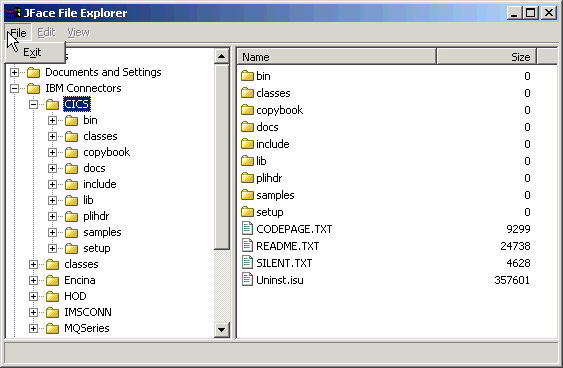This screenshot has width=563, height=368.
Task: Expand the copybook node in the tree
Action: click(x=52, y=152)
